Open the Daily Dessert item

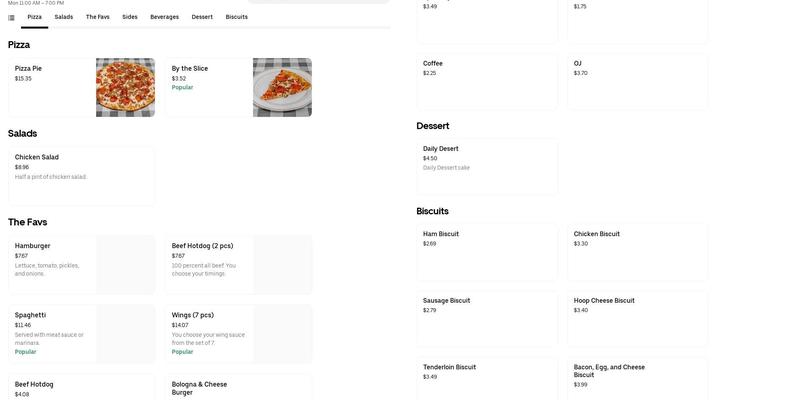[487, 166]
